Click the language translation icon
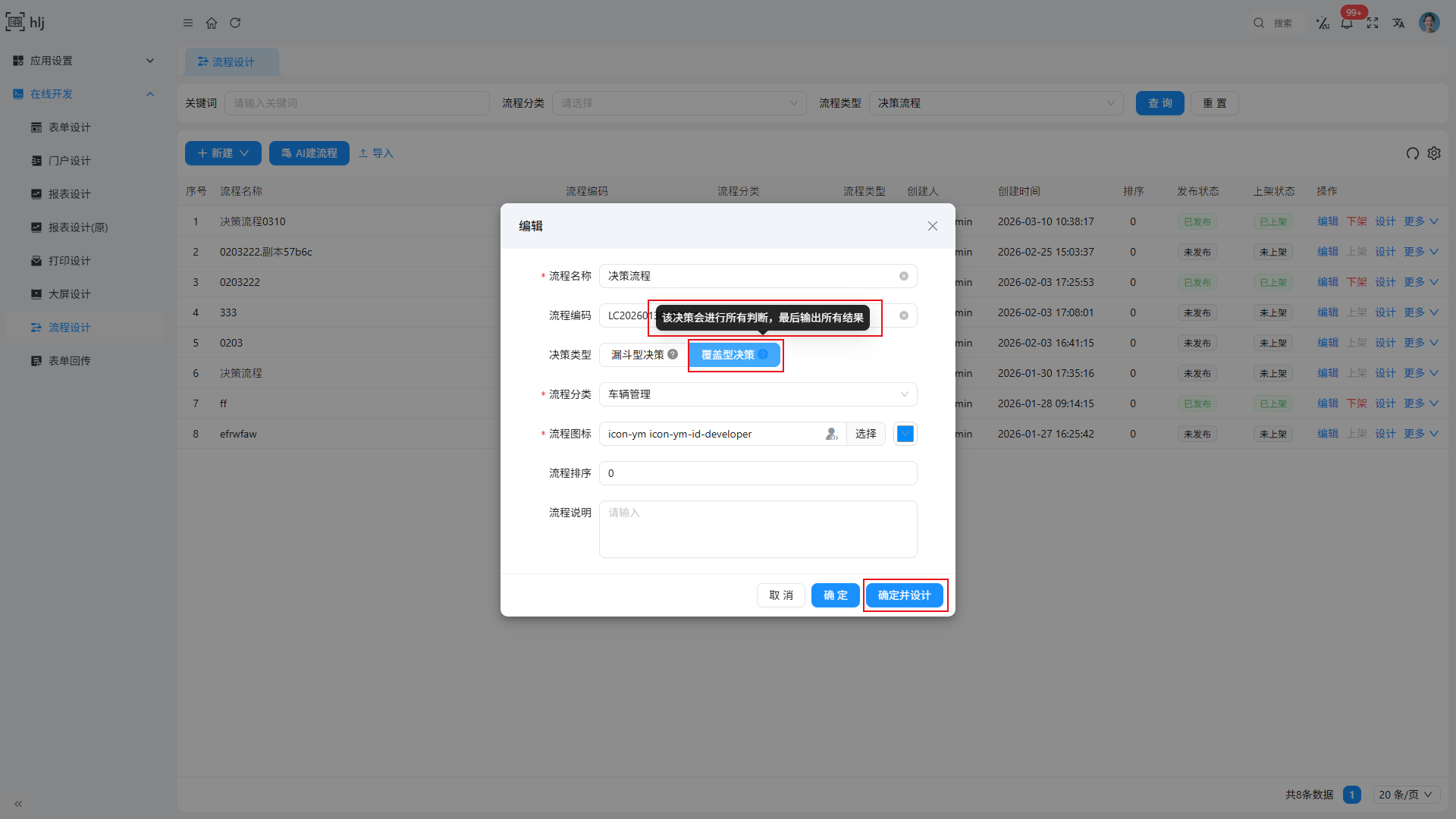This screenshot has height=819, width=1456. [1398, 23]
